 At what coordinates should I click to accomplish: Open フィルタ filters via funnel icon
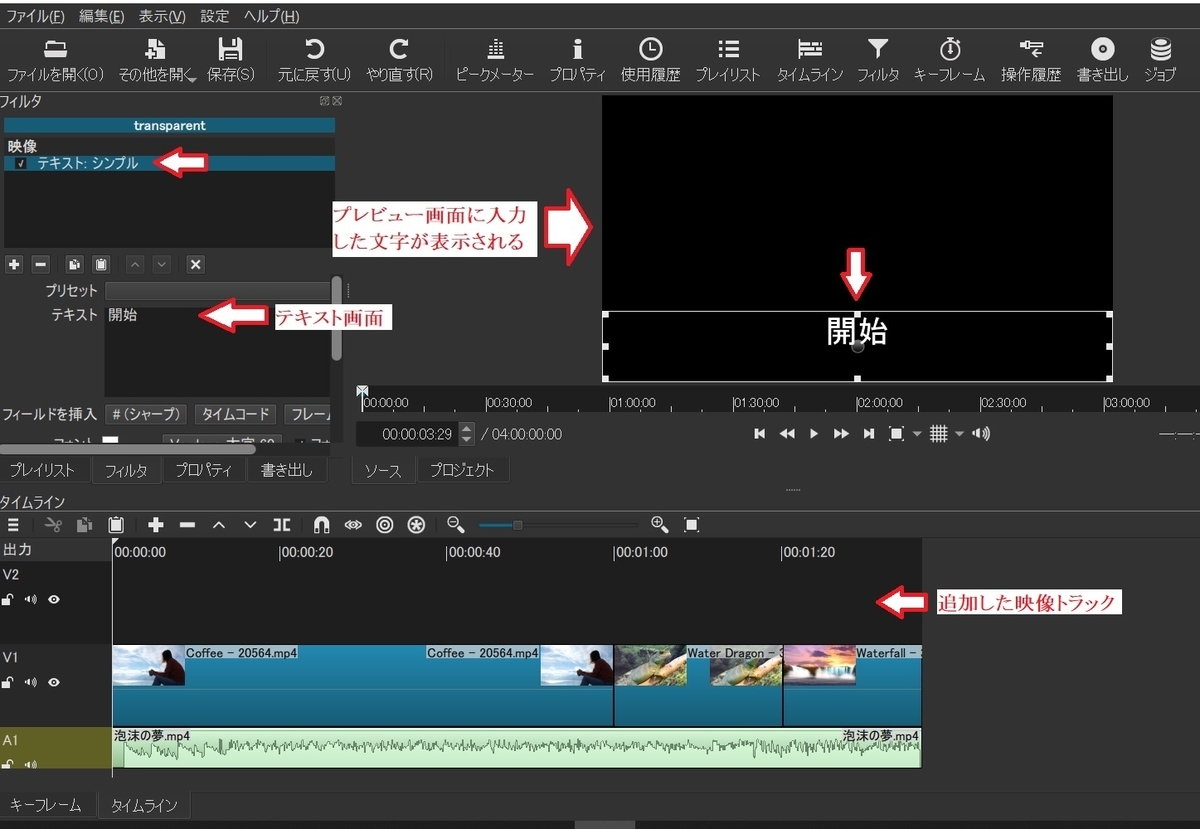pyautogui.click(x=877, y=50)
